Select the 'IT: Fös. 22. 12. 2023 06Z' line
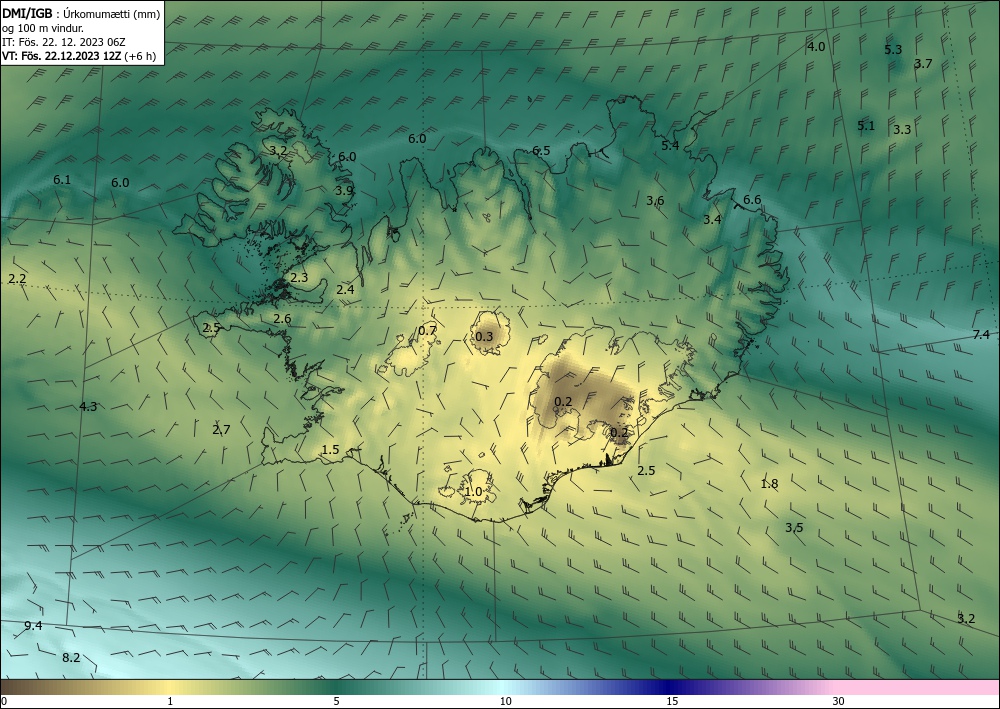Image resolution: width=1000 pixels, height=709 pixels. pos(64,42)
